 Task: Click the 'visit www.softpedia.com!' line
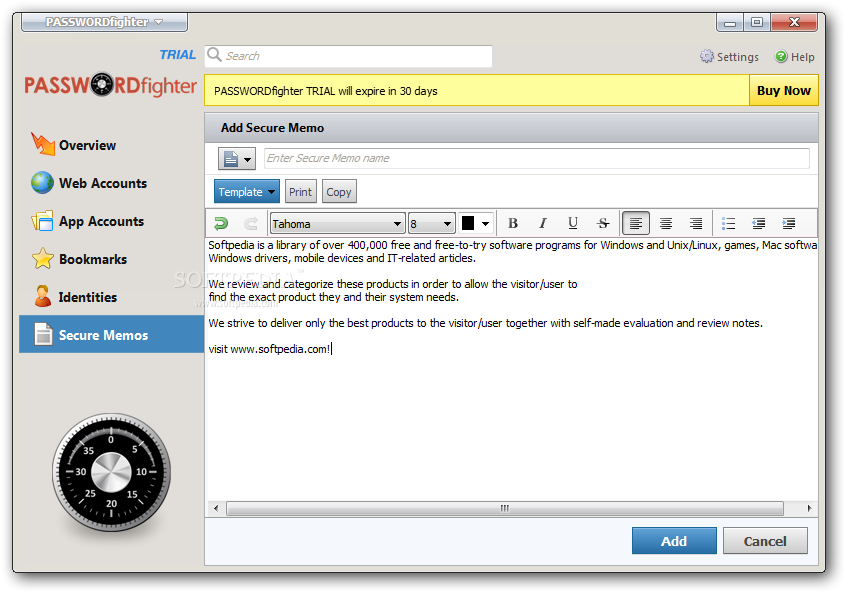tap(270, 349)
